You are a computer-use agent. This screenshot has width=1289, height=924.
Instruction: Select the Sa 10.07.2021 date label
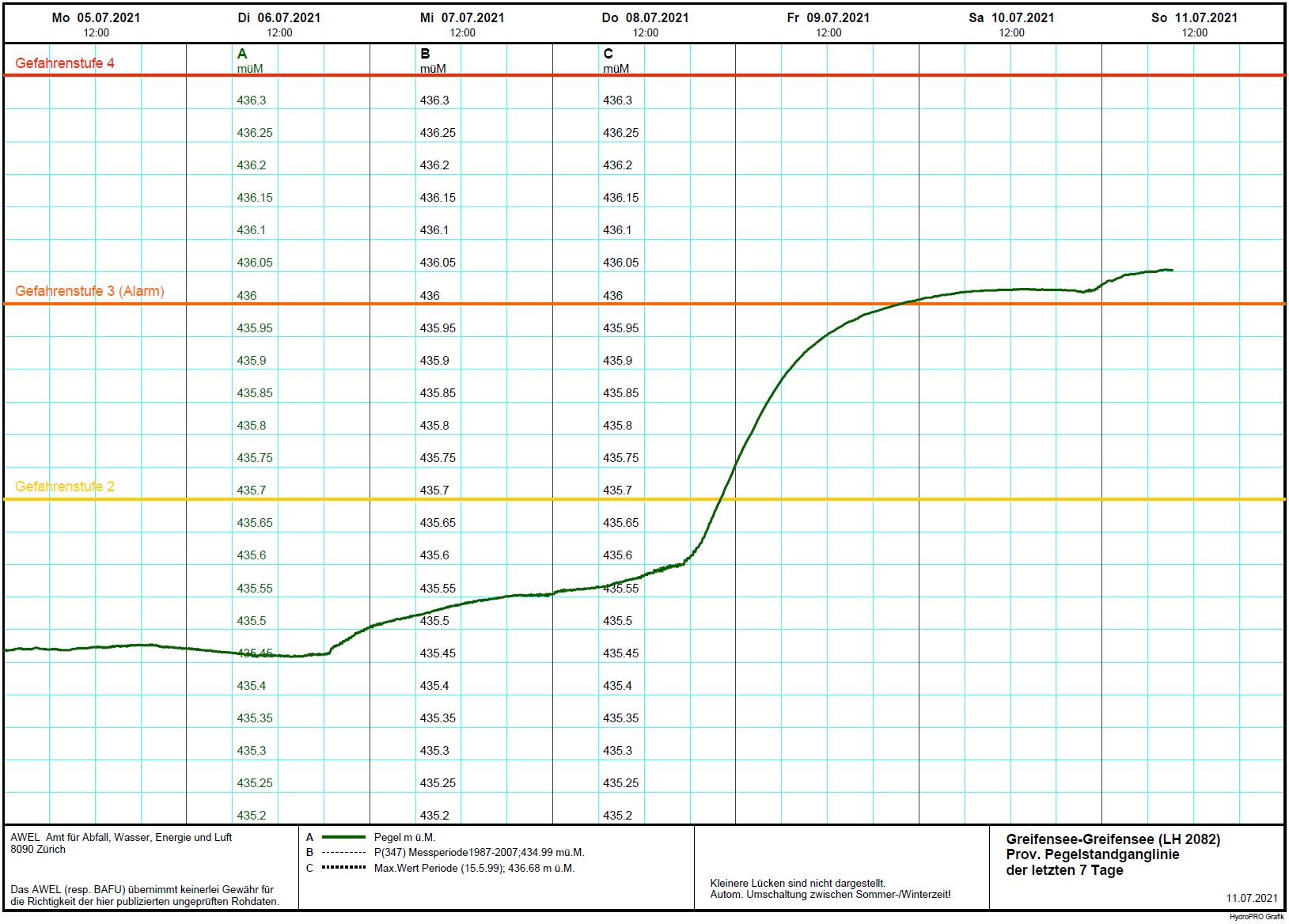point(1011,18)
